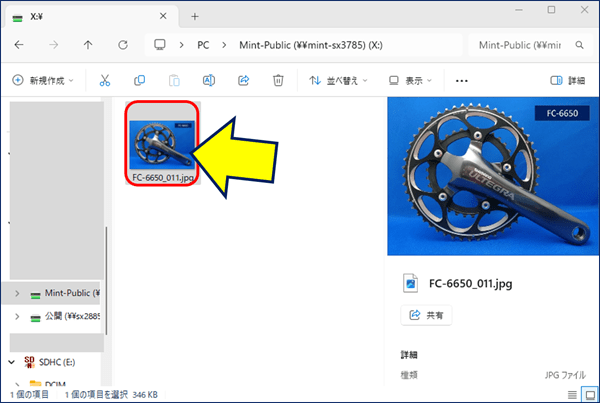Image resolution: width=600 pixels, height=403 pixels.
Task: Open the 表示 view menu
Action: [x=410, y=80]
